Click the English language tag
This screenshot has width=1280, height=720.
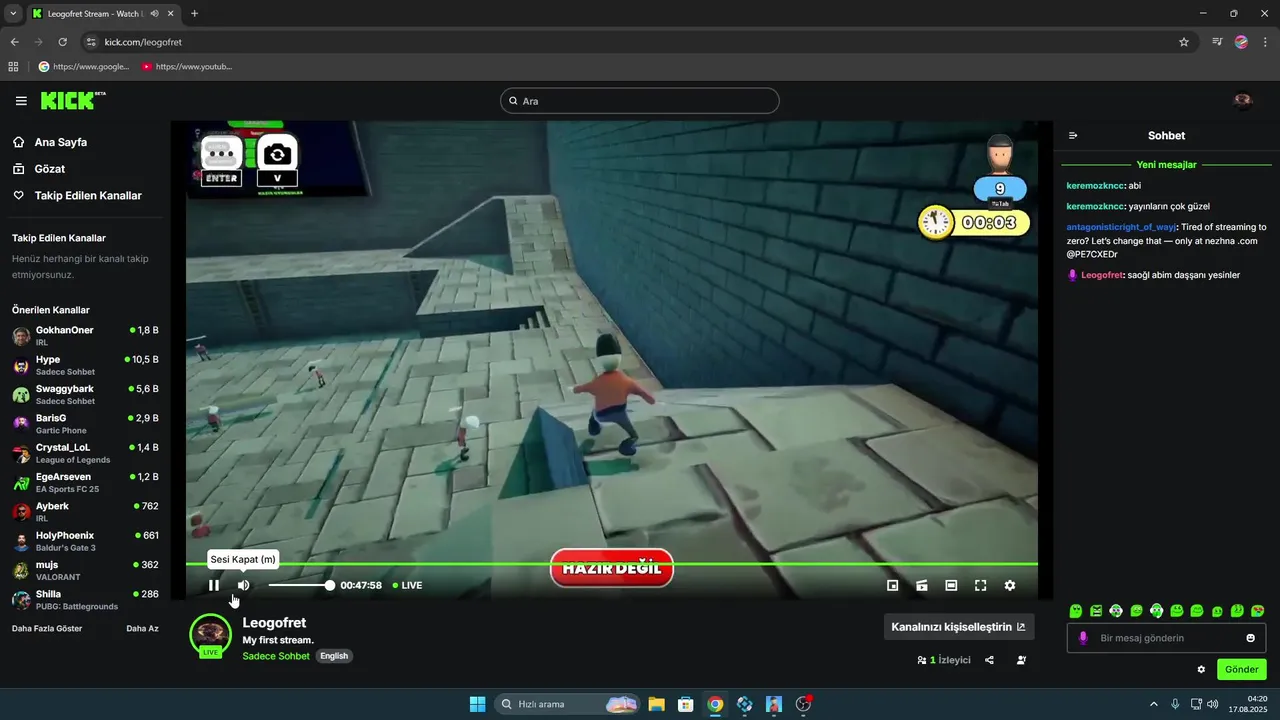tap(334, 656)
